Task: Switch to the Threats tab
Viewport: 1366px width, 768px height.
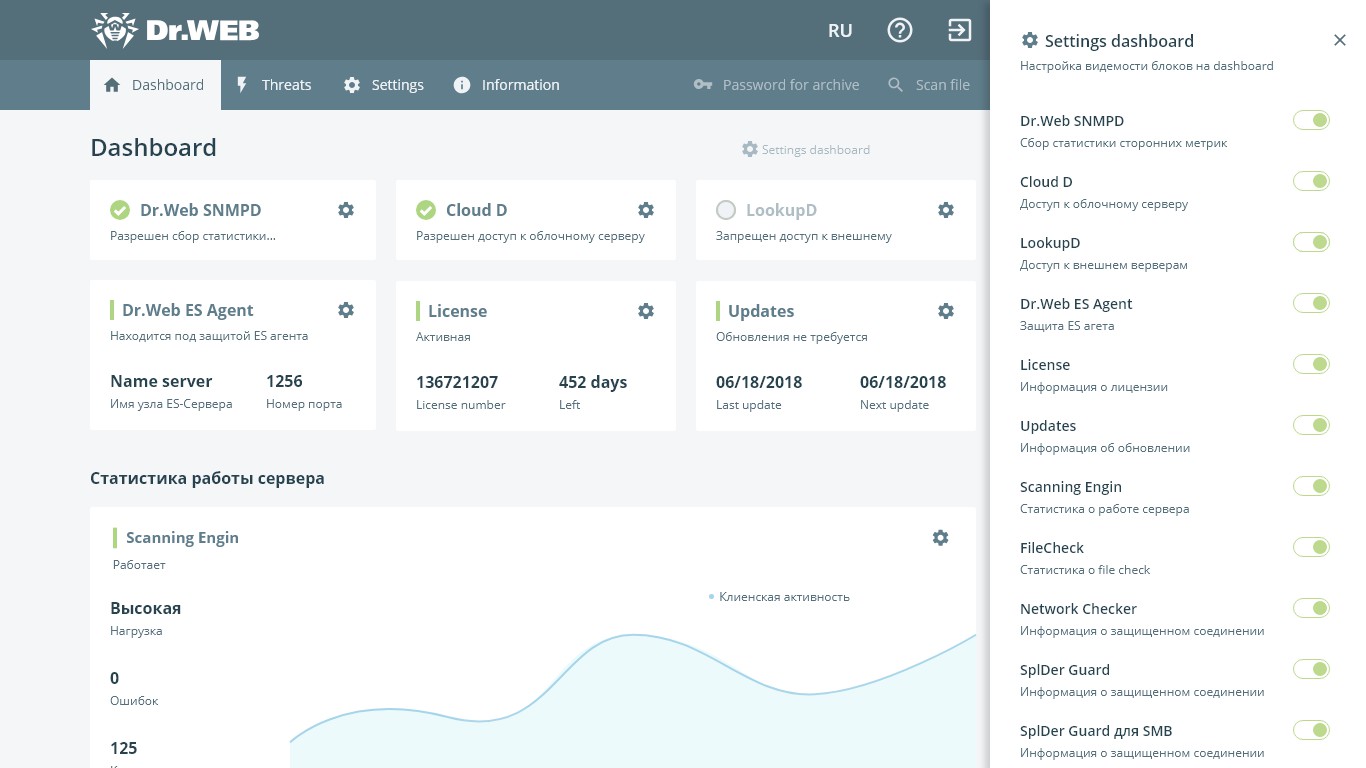Action: (273, 85)
